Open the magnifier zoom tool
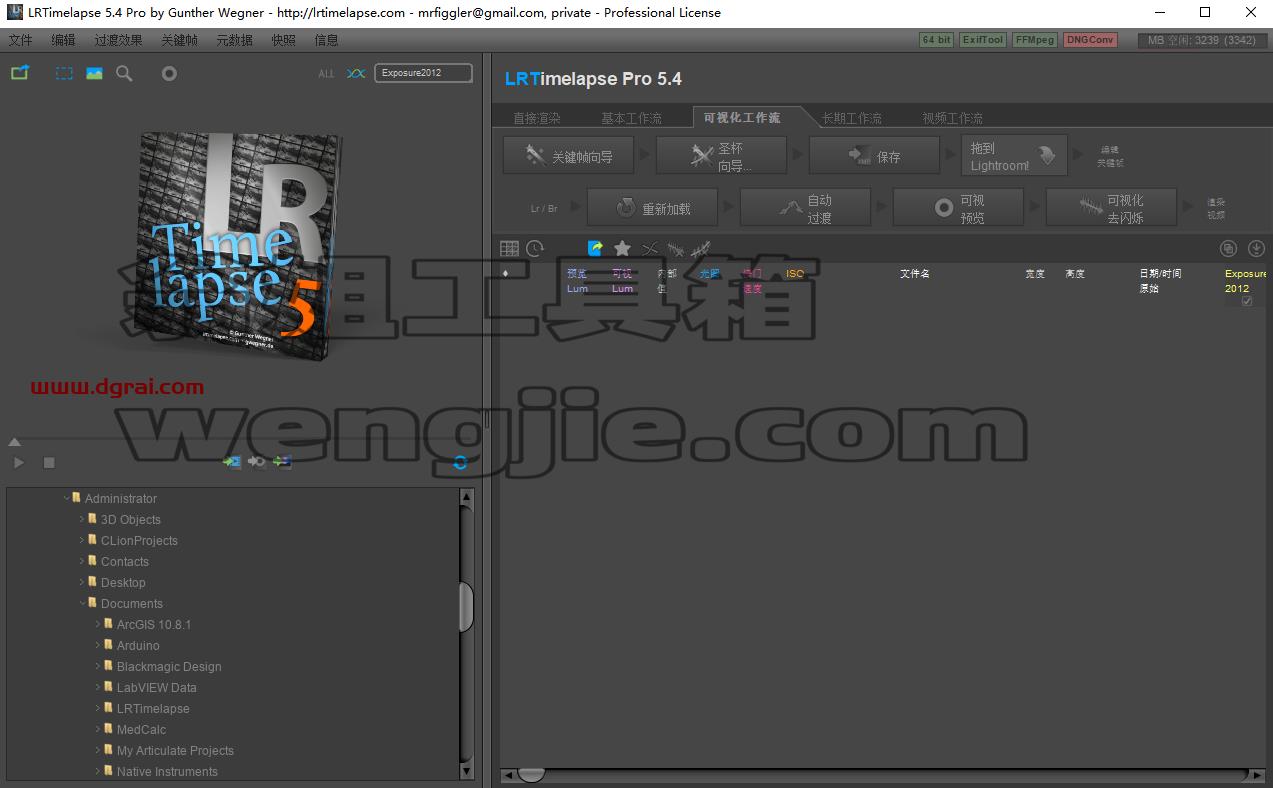The width and height of the screenshot is (1273, 788). (124, 73)
